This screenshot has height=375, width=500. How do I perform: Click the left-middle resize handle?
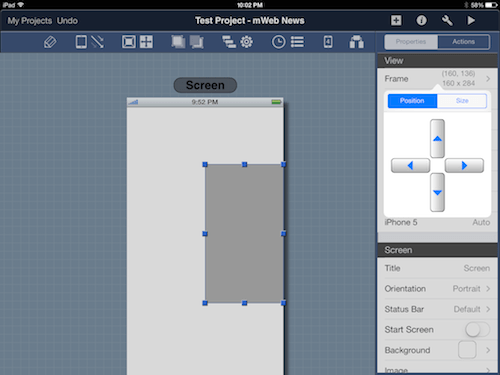205,234
